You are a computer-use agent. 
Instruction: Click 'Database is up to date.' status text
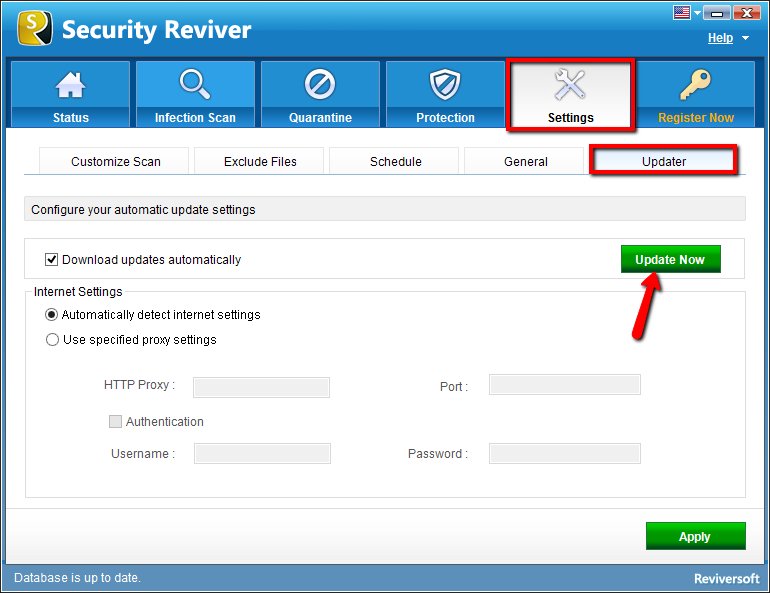(77, 578)
